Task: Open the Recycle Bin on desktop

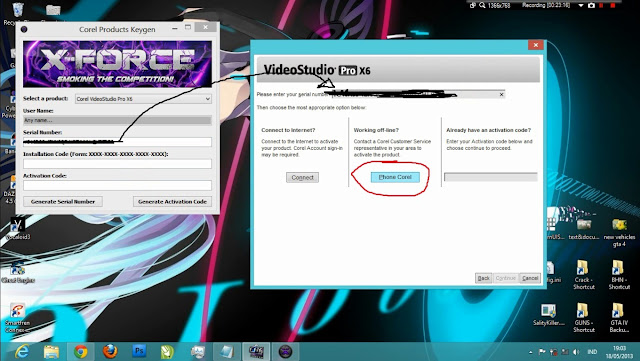Action: click(18, 13)
